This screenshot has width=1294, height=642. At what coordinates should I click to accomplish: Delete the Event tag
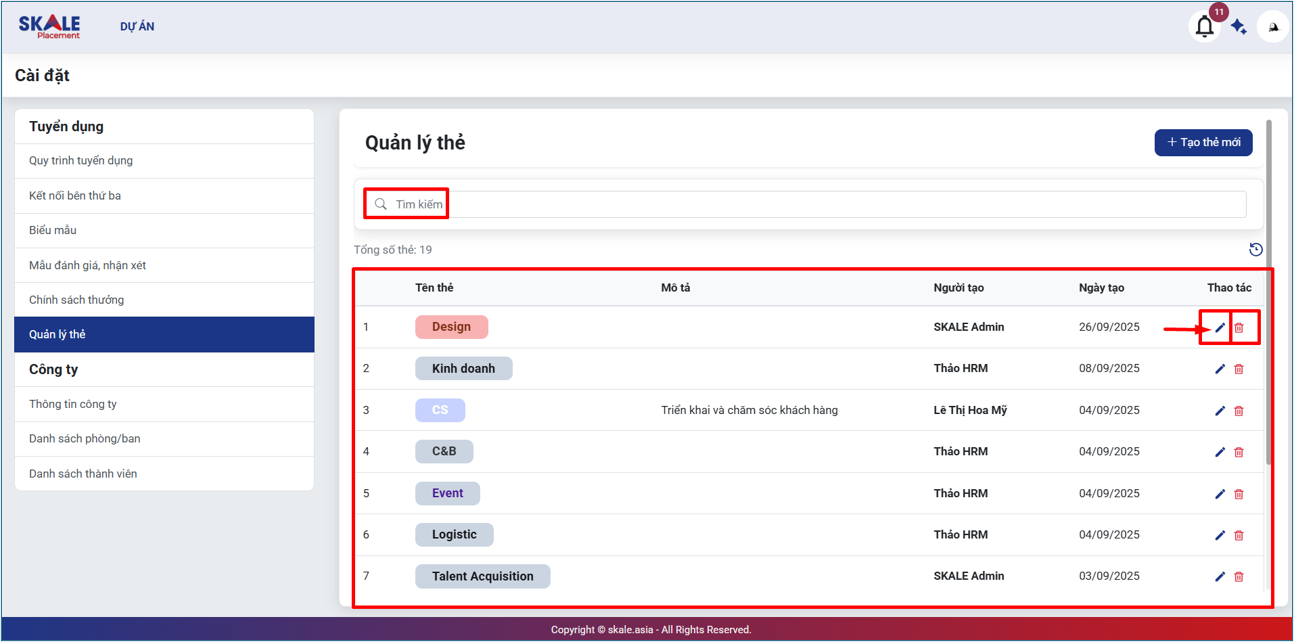(x=1239, y=494)
